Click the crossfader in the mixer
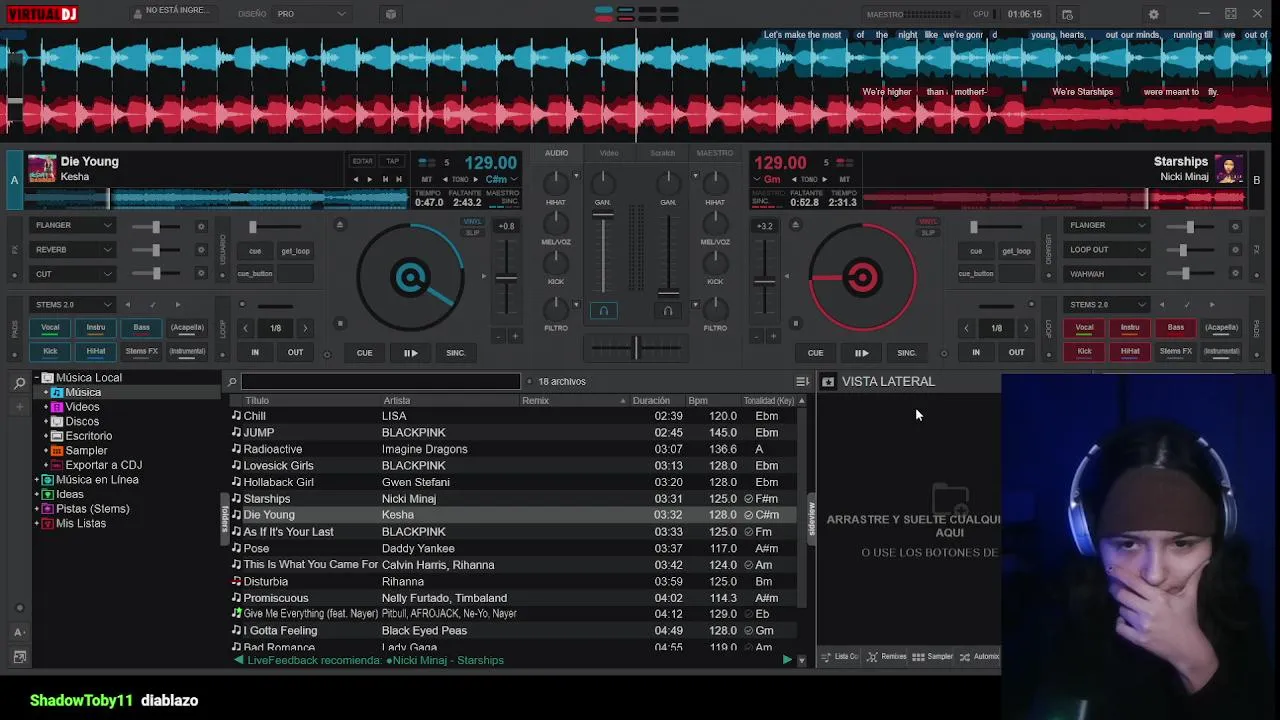The height and width of the screenshot is (720, 1280). [x=635, y=348]
